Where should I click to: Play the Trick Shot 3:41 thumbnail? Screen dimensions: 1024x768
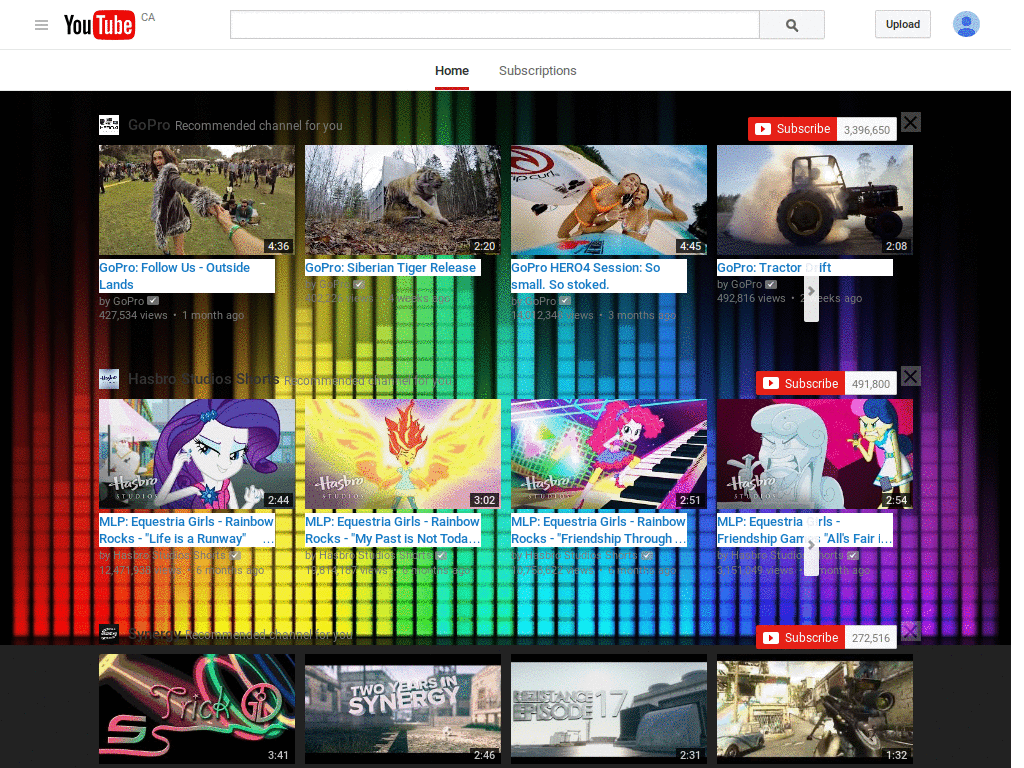coord(197,709)
